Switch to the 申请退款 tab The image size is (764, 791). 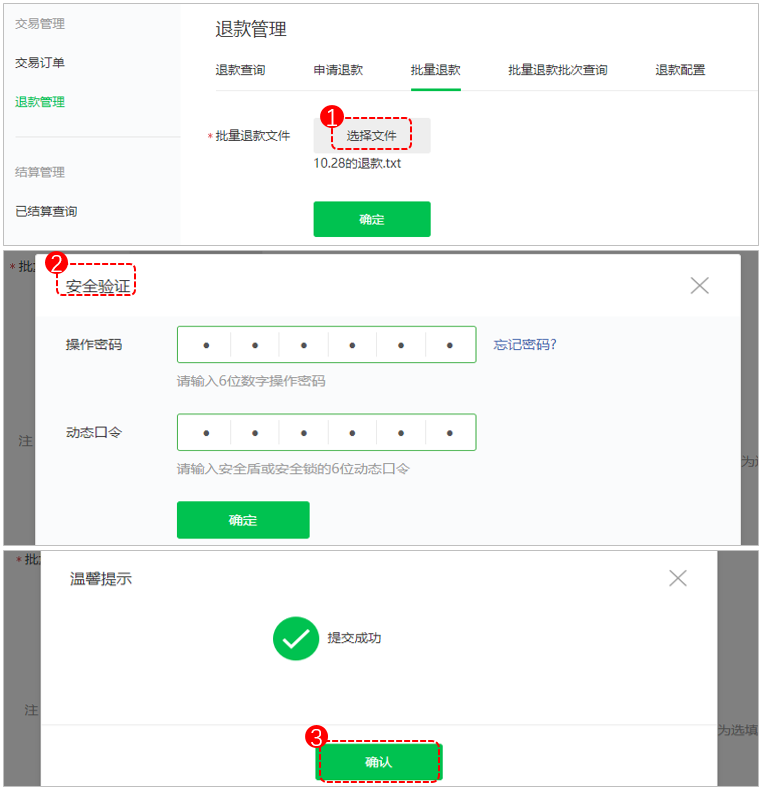(x=338, y=70)
